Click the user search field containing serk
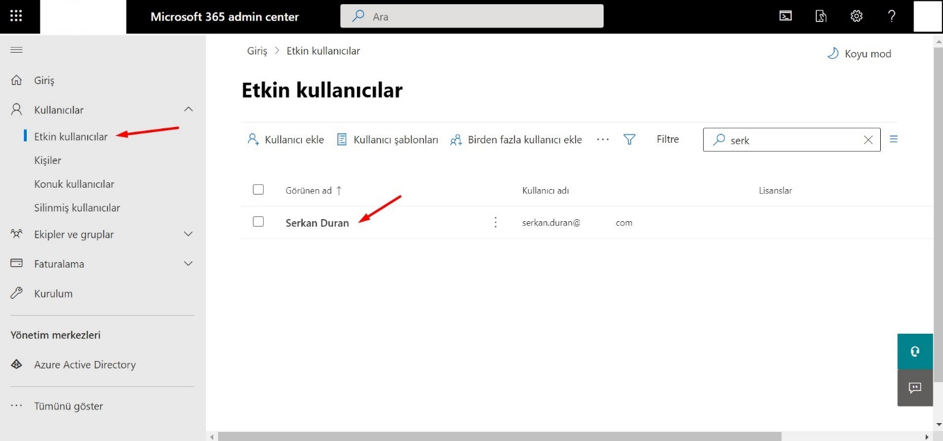The height and width of the screenshot is (441, 943). [791, 140]
